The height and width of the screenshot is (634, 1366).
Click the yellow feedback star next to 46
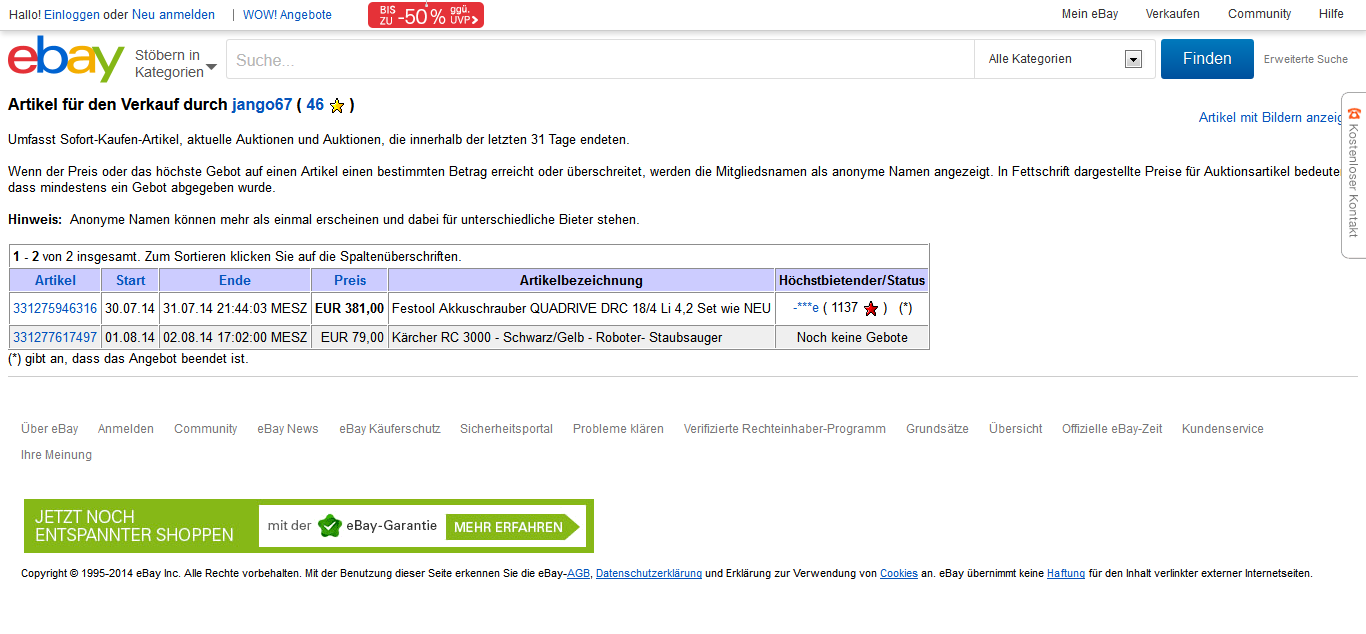pyautogui.click(x=337, y=105)
